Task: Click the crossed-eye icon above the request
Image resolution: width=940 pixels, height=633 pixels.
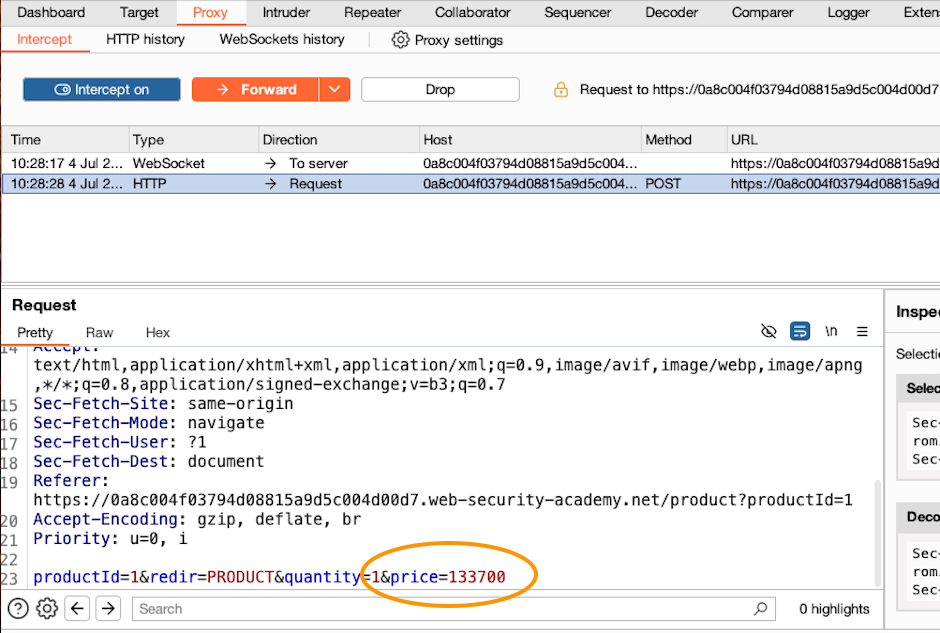Action: [x=768, y=331]
